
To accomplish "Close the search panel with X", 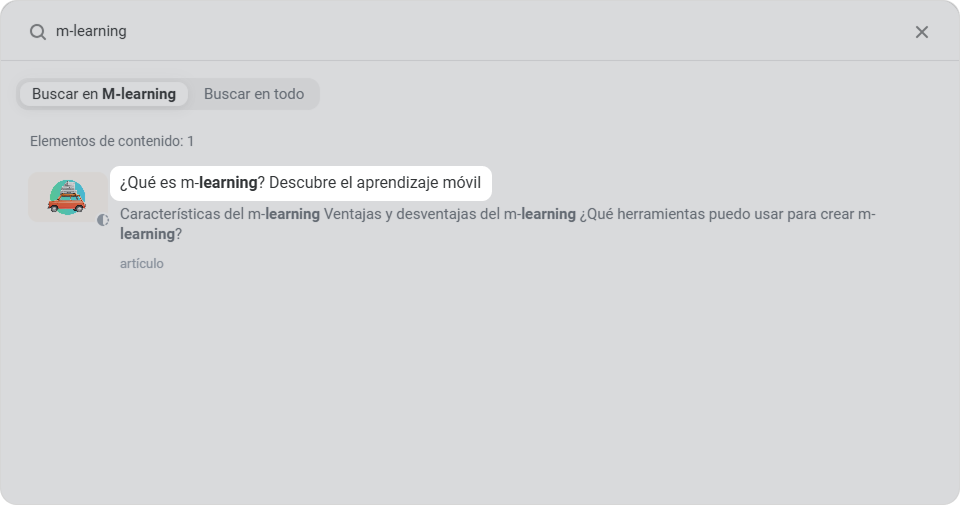I will click(x=922, y=32).
